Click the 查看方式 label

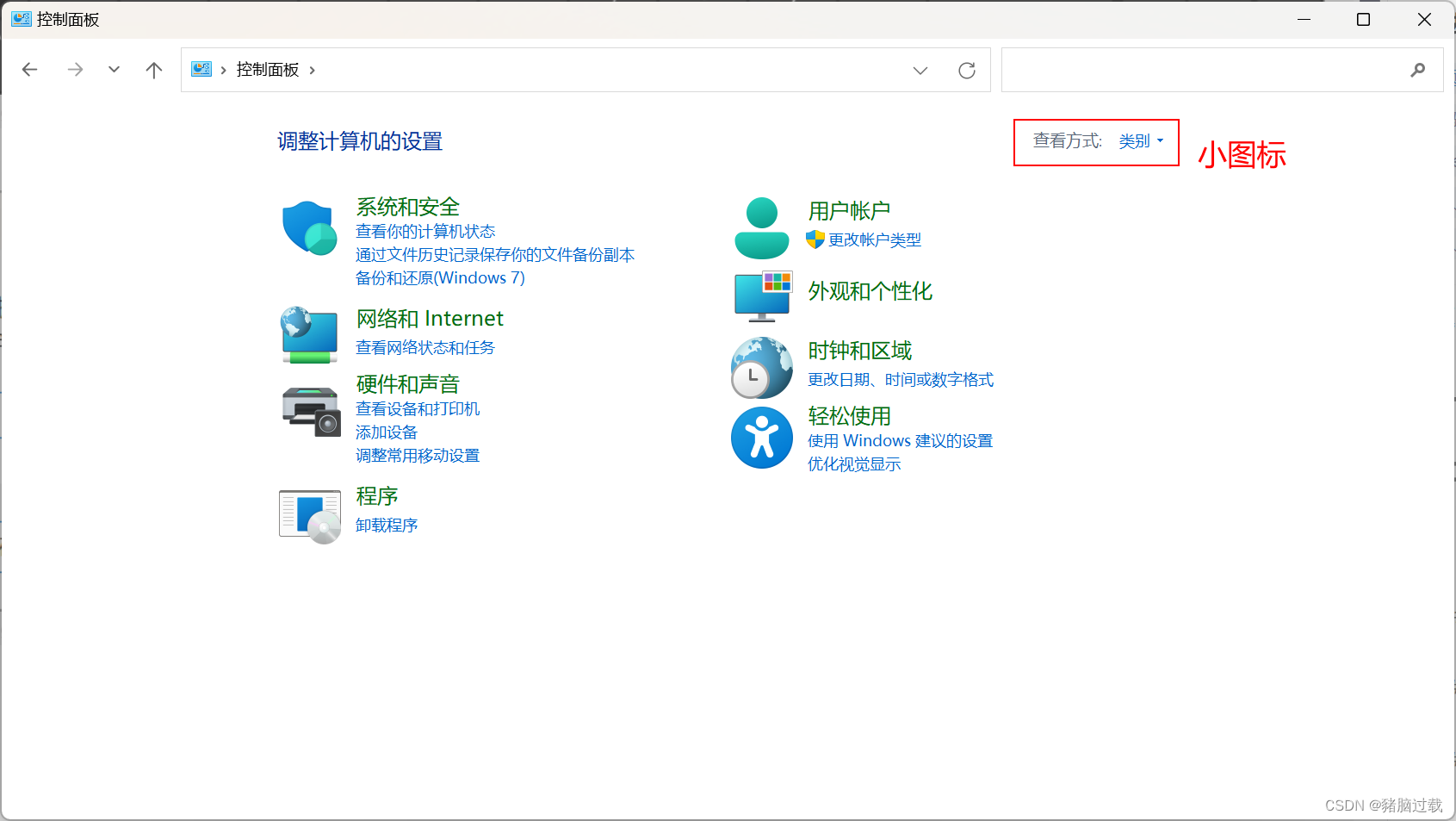(1068, 141)
